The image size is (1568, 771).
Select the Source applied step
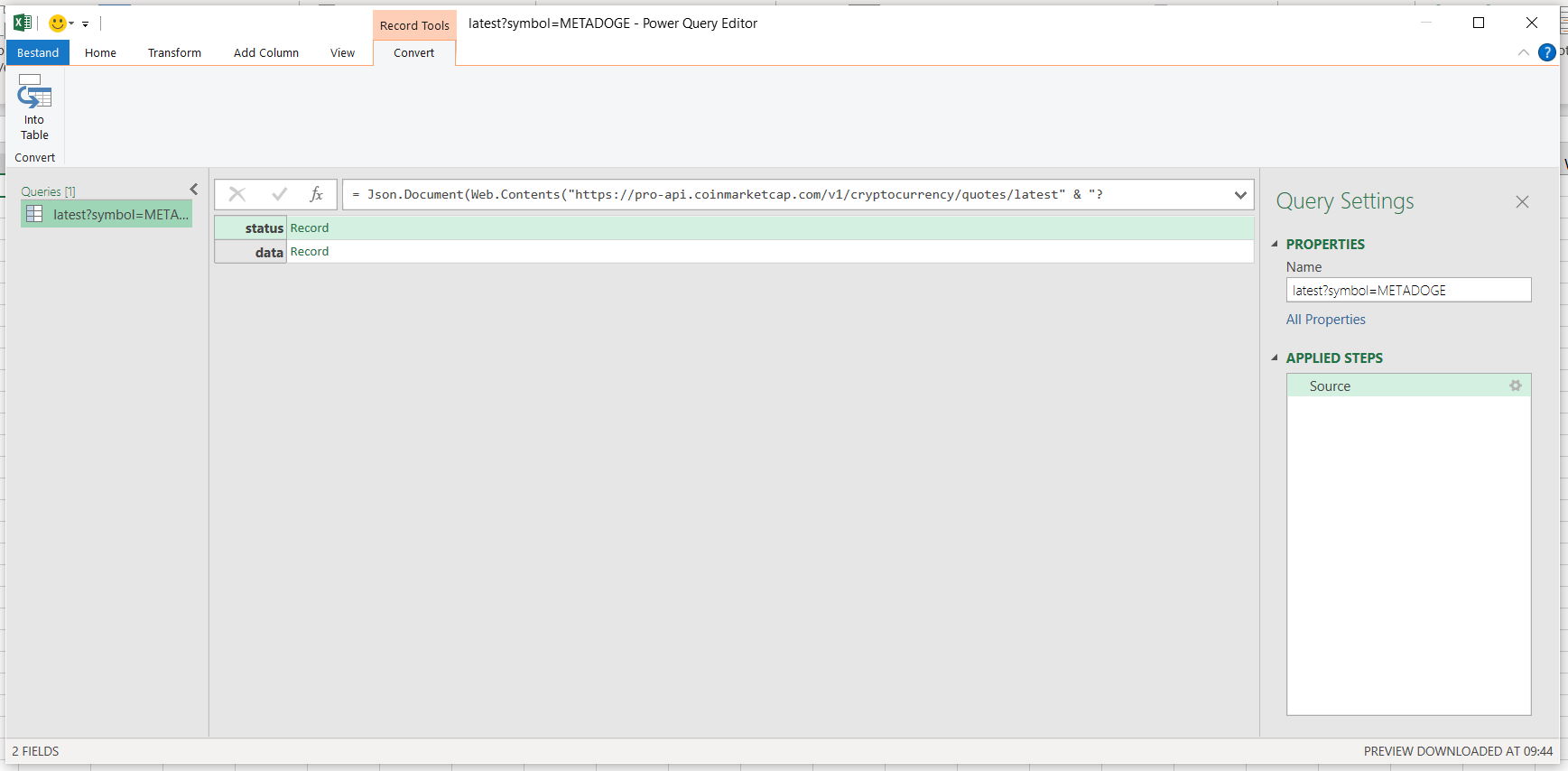[1408, 385]
